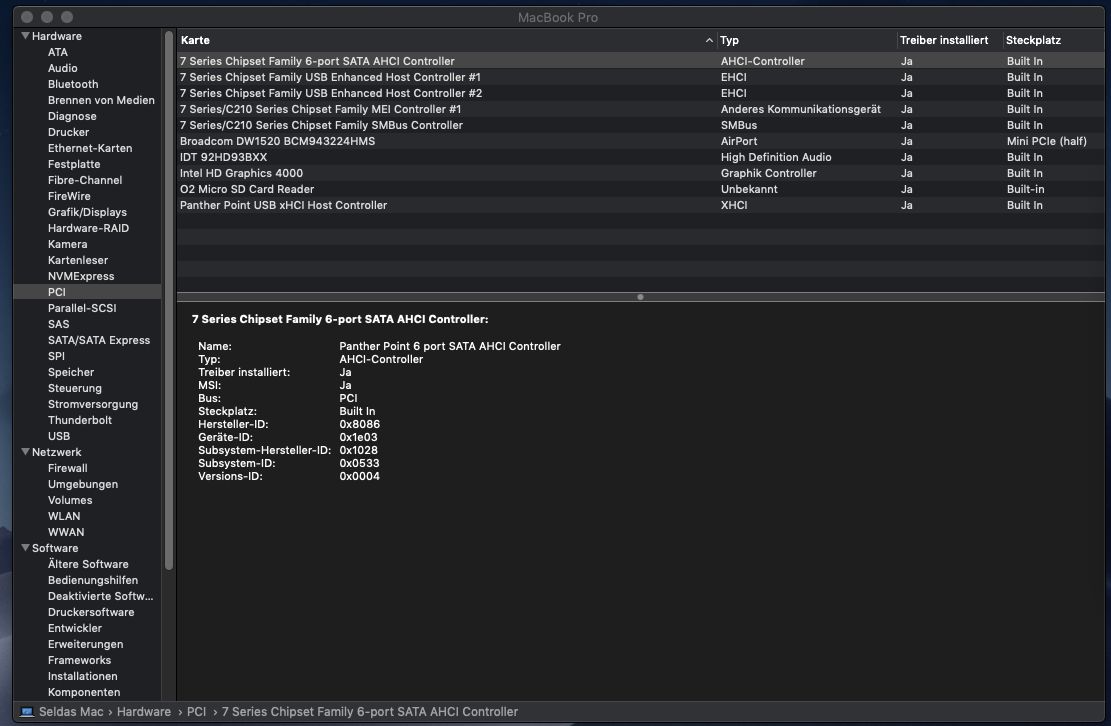This screenshot has height=726, width=1111.
Task: Open WLAN under Netzwerk
Action: click(64, 516)
